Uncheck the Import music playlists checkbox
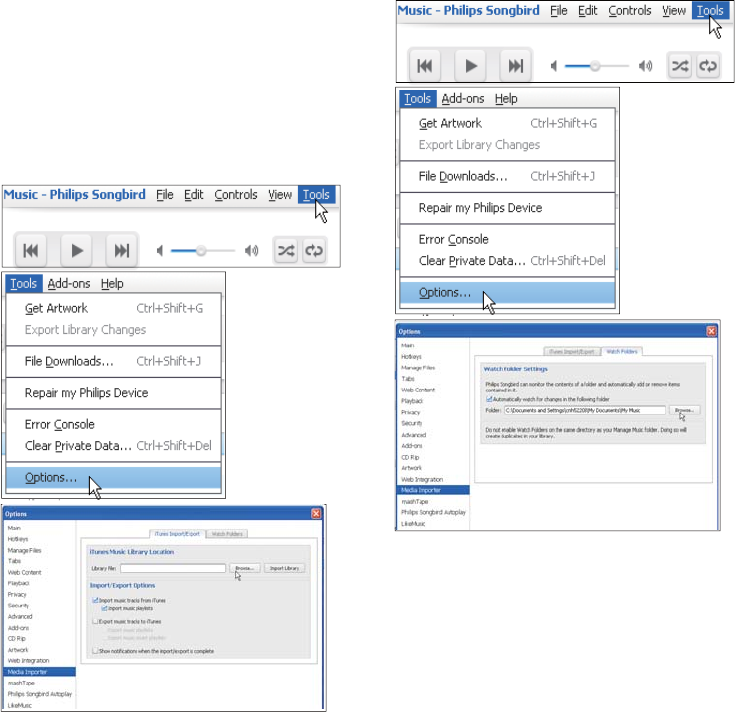Screen dimensions: 735x712 point(105,608)
